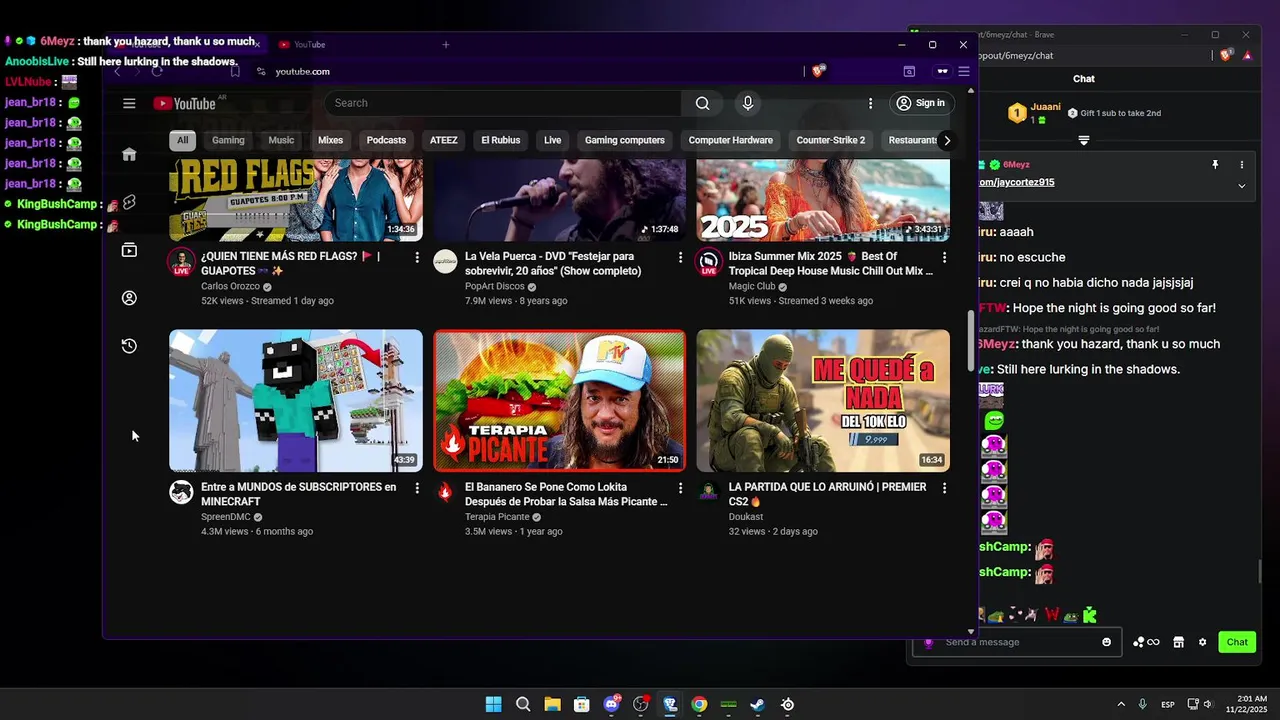This screenshot has width=1280, height=720.
Task: Select the Live filter chip
Action: [x=552, y=140]
